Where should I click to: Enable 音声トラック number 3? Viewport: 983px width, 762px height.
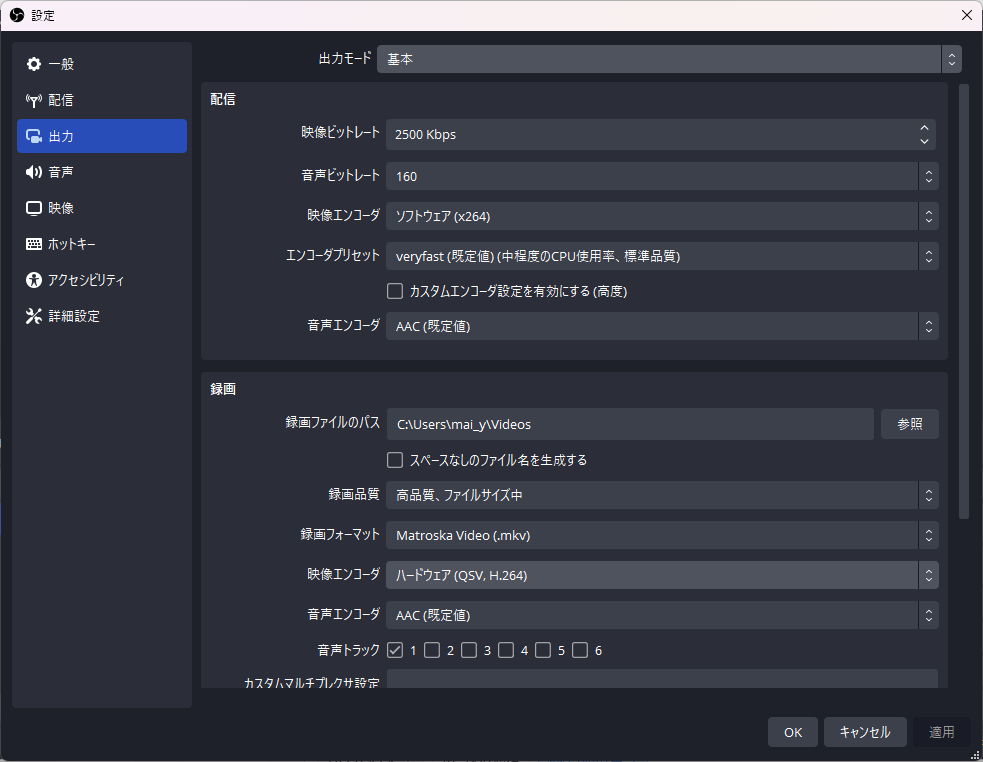click(x=469, y=650)
